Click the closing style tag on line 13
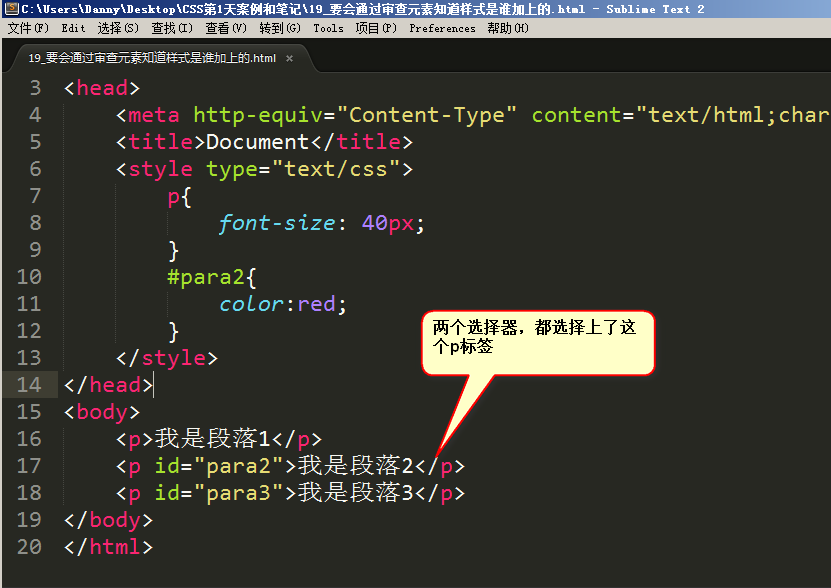 click(167, 358)
